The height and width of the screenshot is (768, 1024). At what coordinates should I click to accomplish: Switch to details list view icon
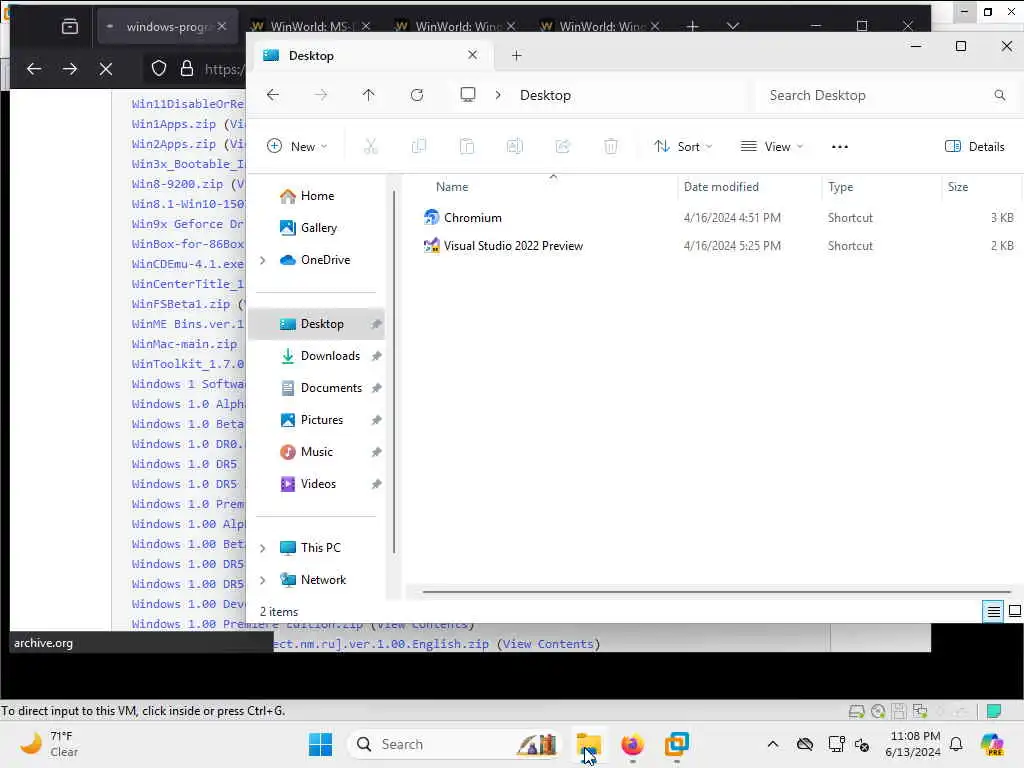[993, 611]
